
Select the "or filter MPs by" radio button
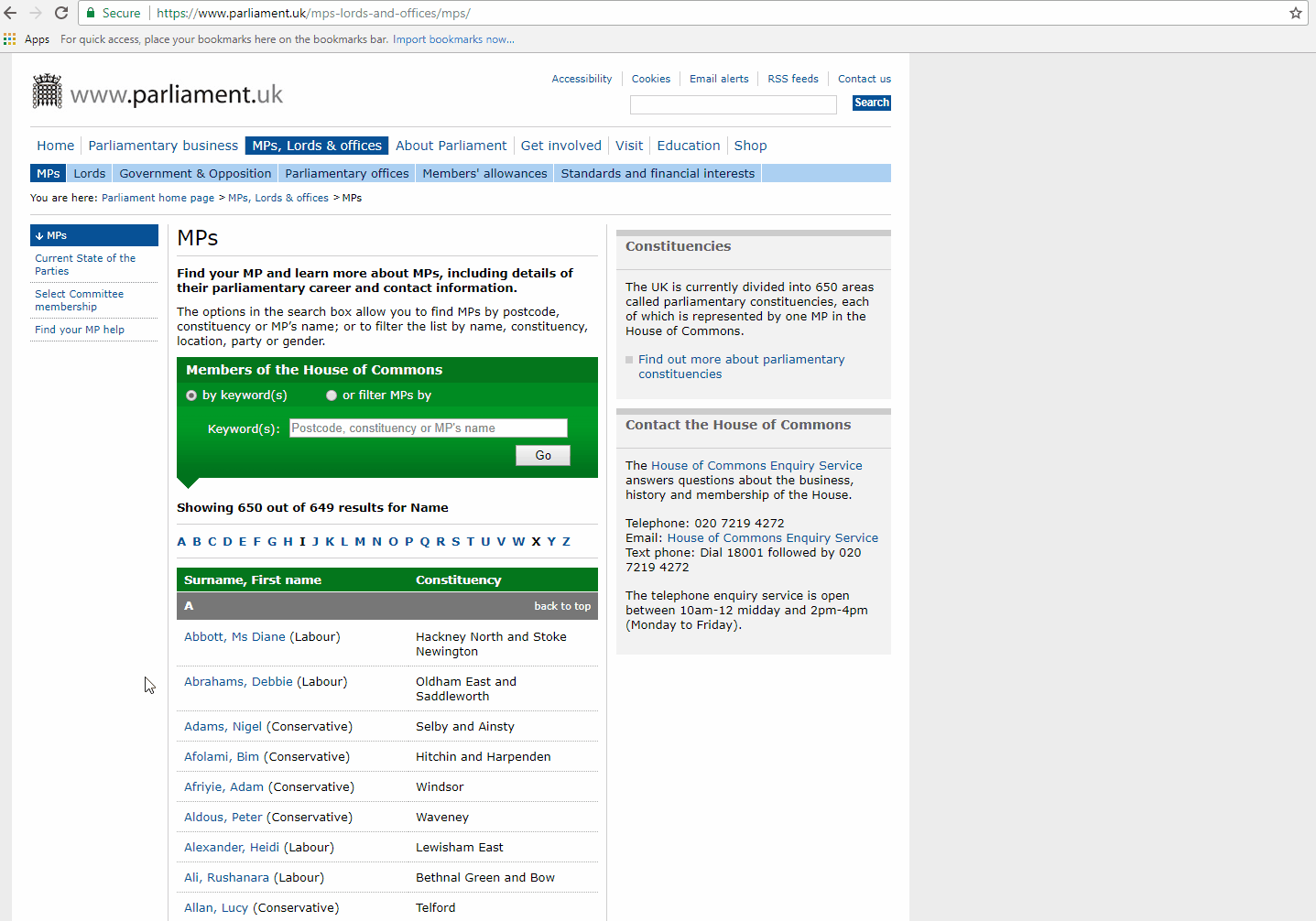click(332, 395)
